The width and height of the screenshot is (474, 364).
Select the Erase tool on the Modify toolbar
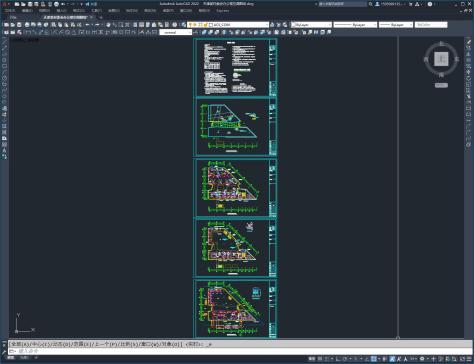point(468,43)
